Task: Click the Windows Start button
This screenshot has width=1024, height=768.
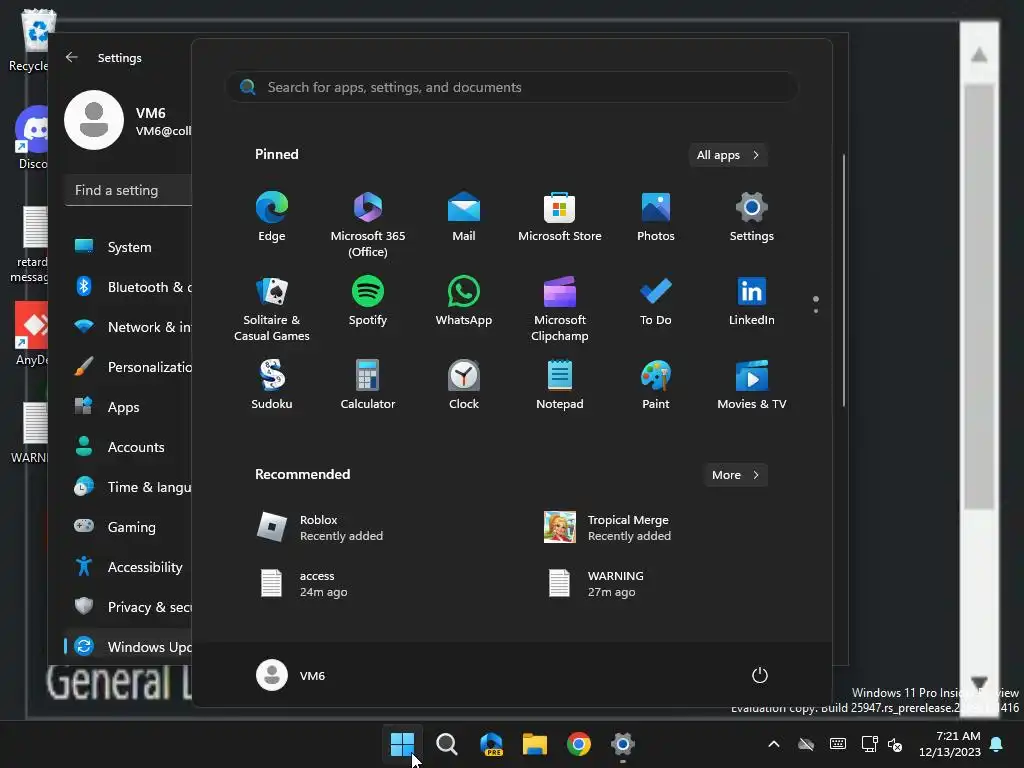Action: (402, 744)
